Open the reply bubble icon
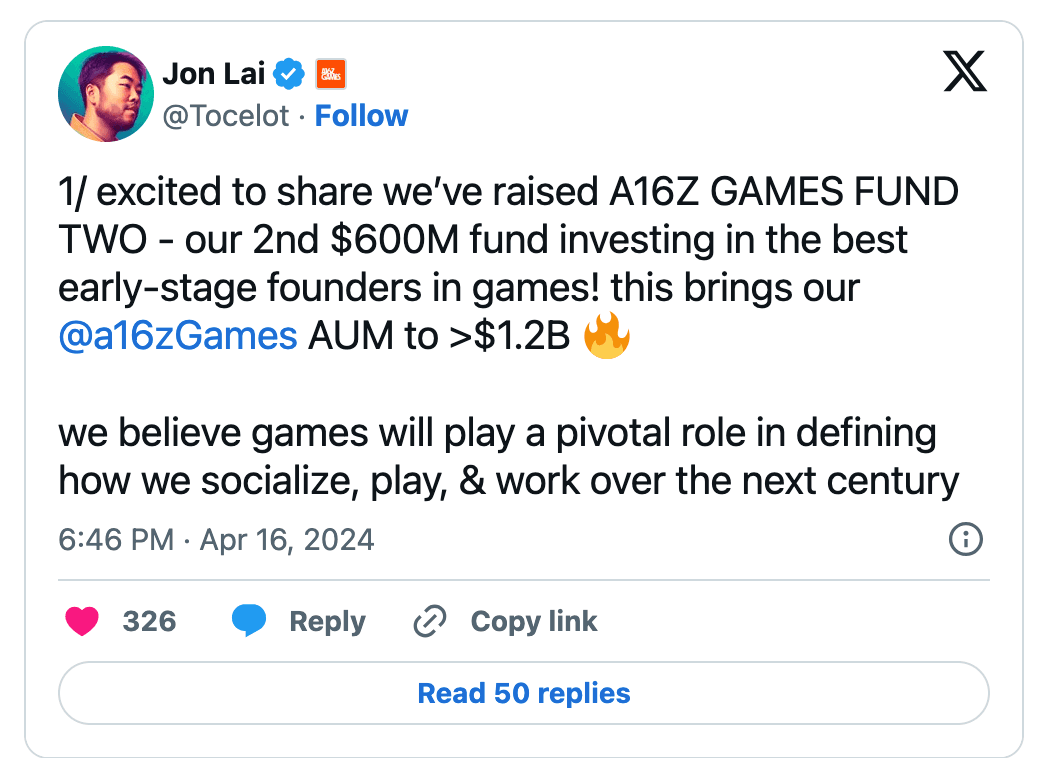 (x=250, y=621)
